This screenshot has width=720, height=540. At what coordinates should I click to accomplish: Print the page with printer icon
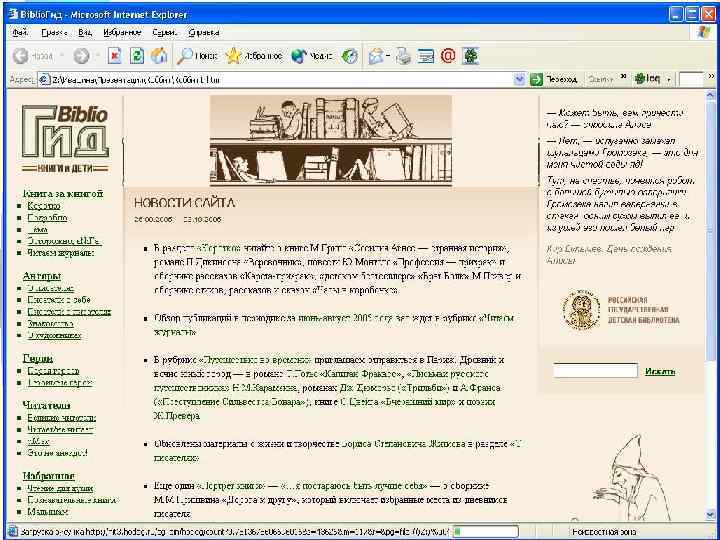pyautogui.click(x=403, y=56)
